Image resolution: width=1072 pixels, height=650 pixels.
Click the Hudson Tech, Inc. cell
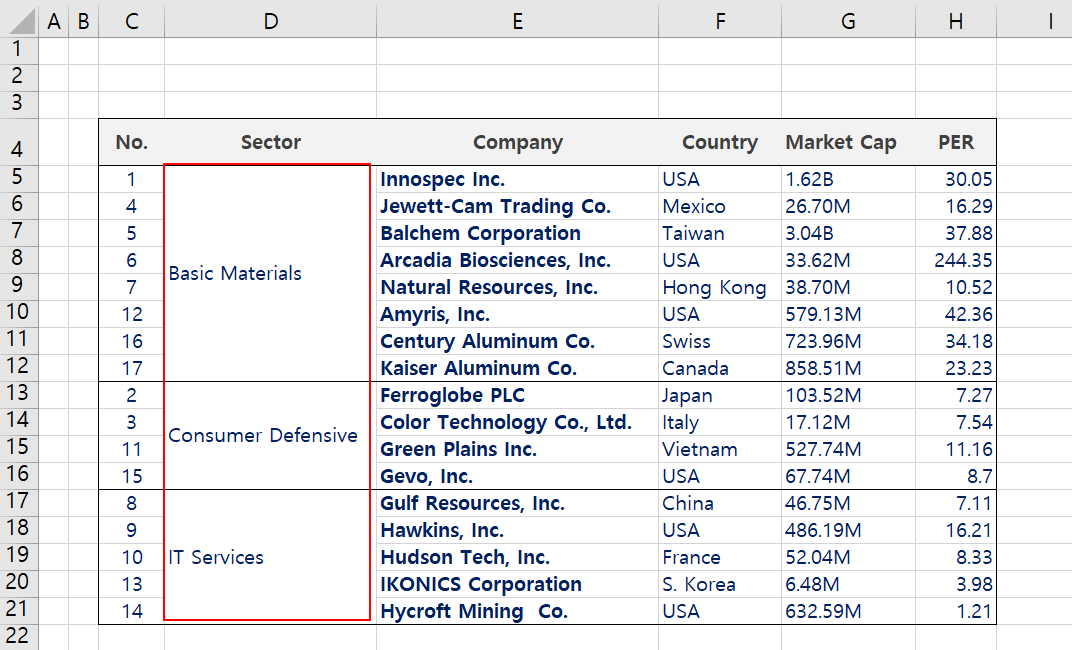tap(518, 557)
